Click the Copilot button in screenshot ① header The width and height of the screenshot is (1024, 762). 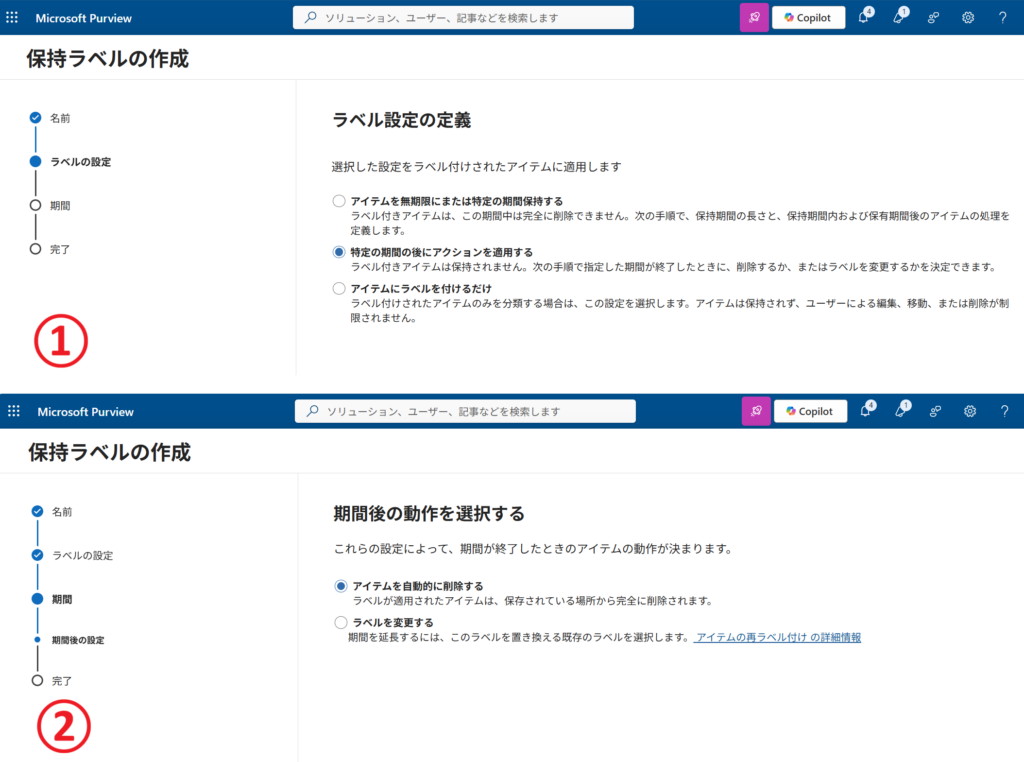coord(808,18)
